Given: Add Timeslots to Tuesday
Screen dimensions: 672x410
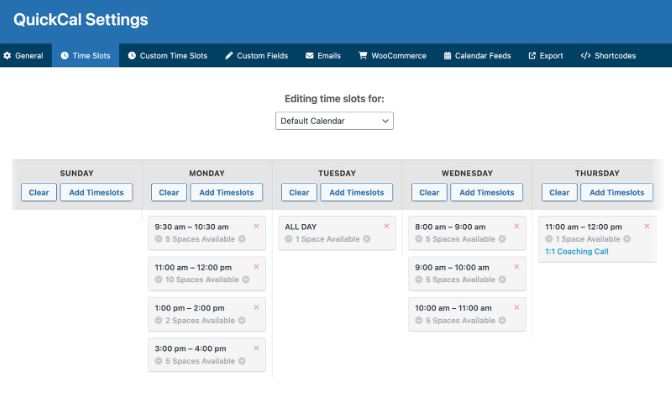Looking at the screenshot, I should [x=357, y=192].
